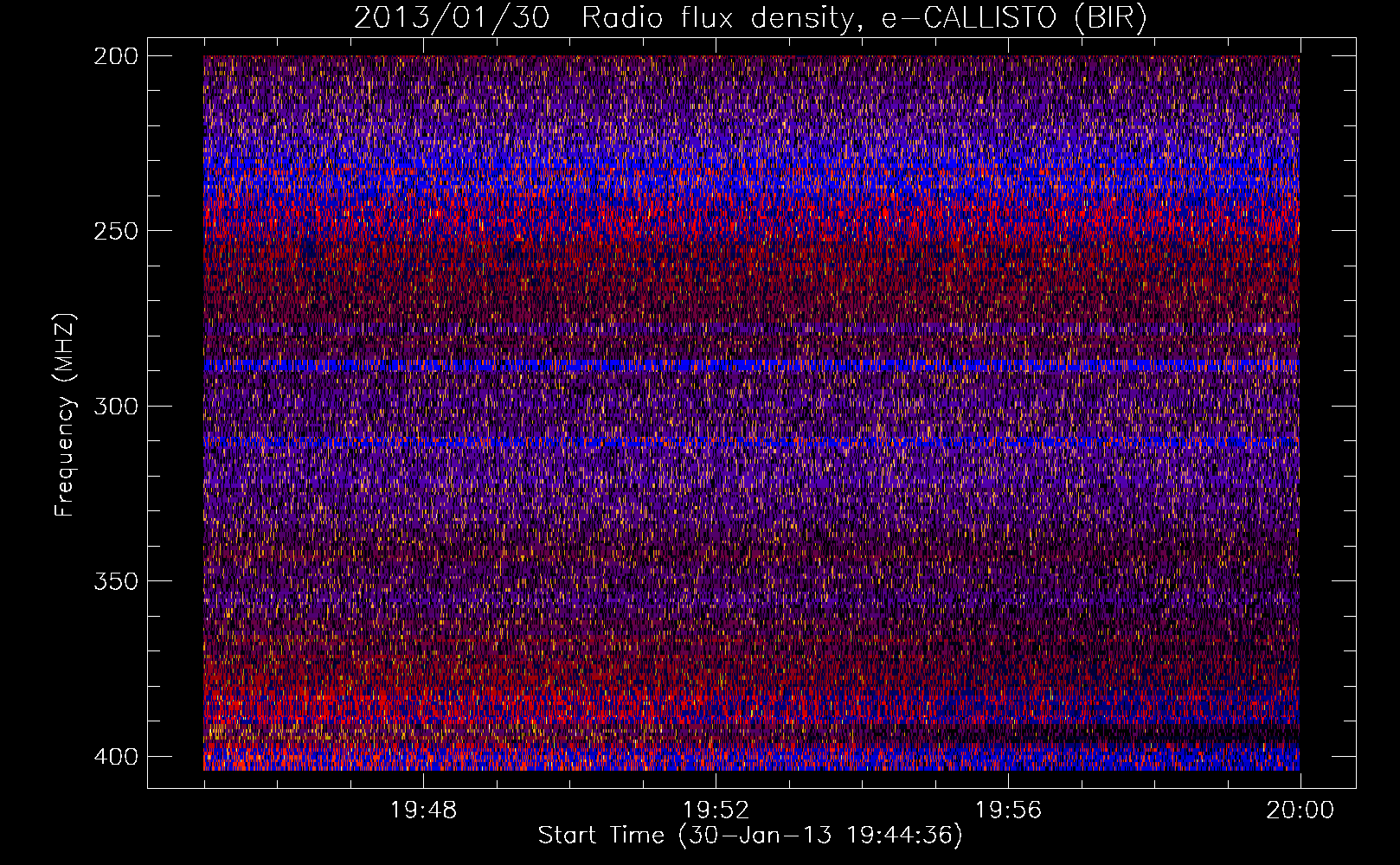
Task: Click the 20:00 time tick label
Action: [1300, 811]
